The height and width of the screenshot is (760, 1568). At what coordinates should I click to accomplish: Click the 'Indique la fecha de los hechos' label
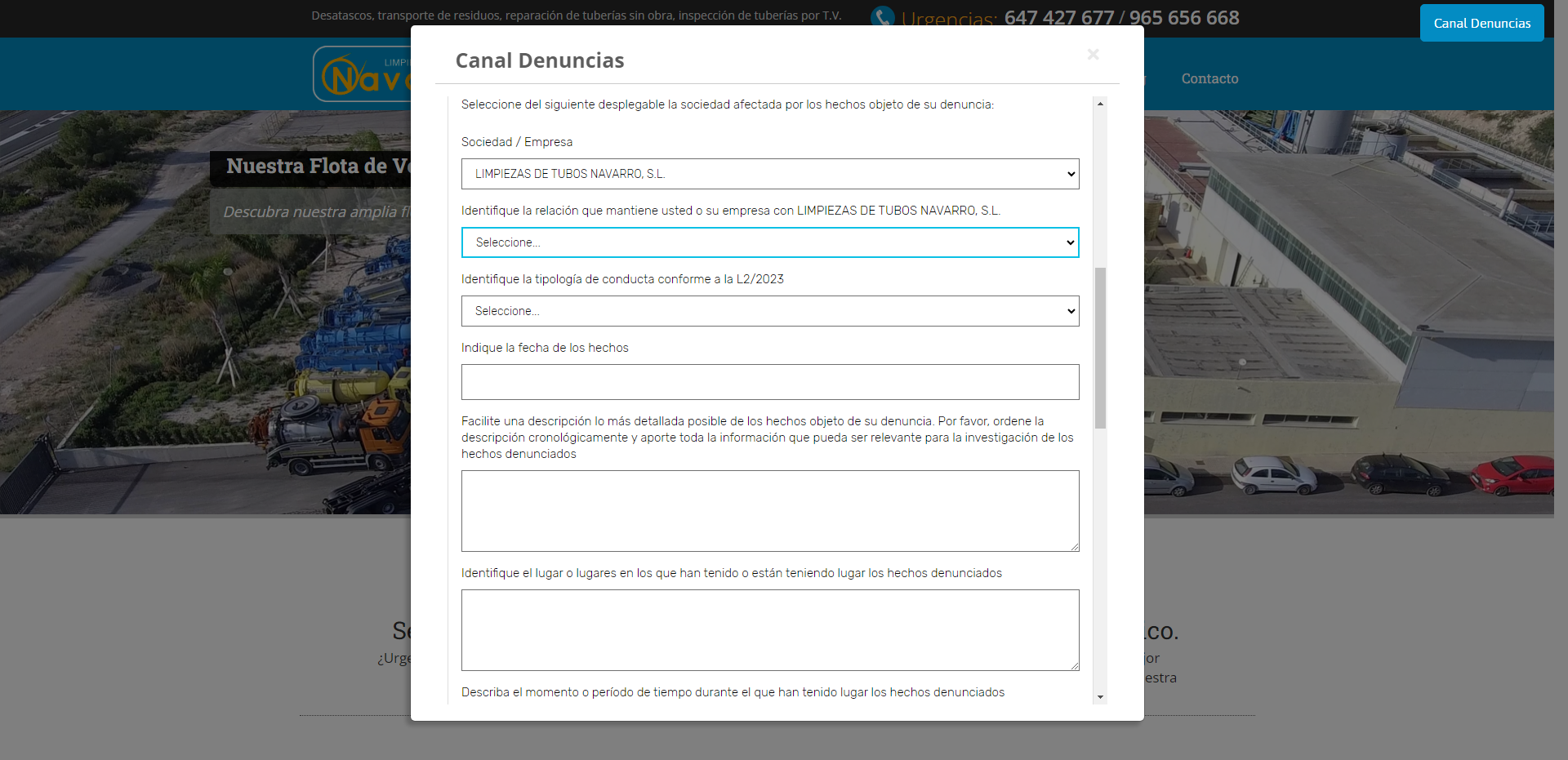545,348
